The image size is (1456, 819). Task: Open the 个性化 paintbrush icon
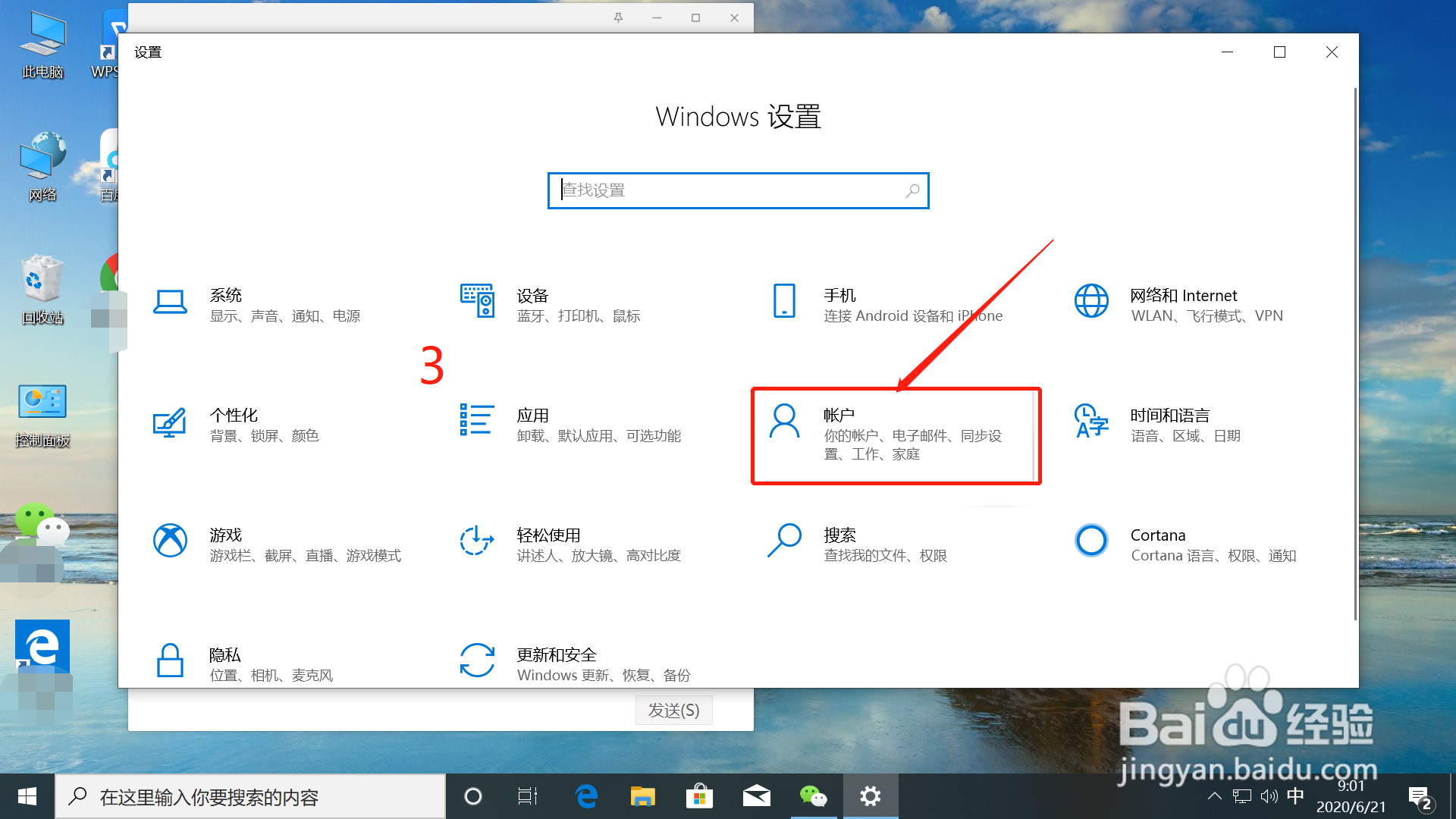170,422
